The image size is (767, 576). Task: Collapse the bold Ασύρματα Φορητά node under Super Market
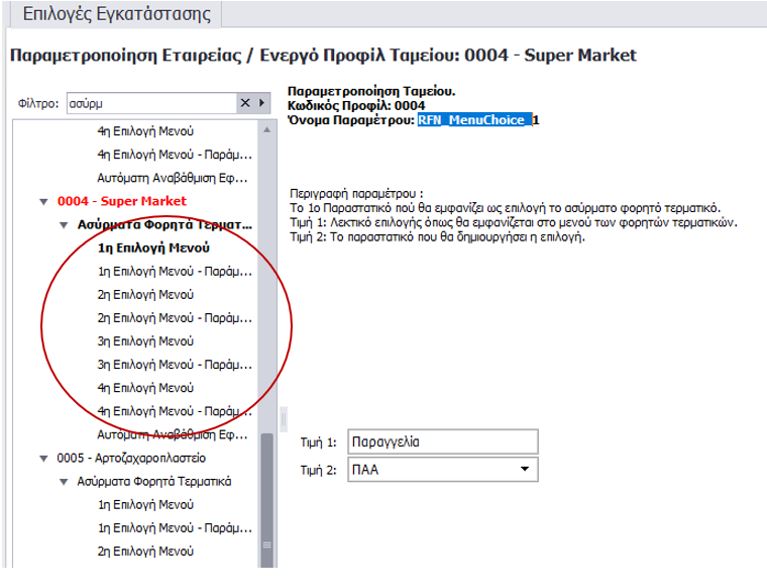point(63,225)
